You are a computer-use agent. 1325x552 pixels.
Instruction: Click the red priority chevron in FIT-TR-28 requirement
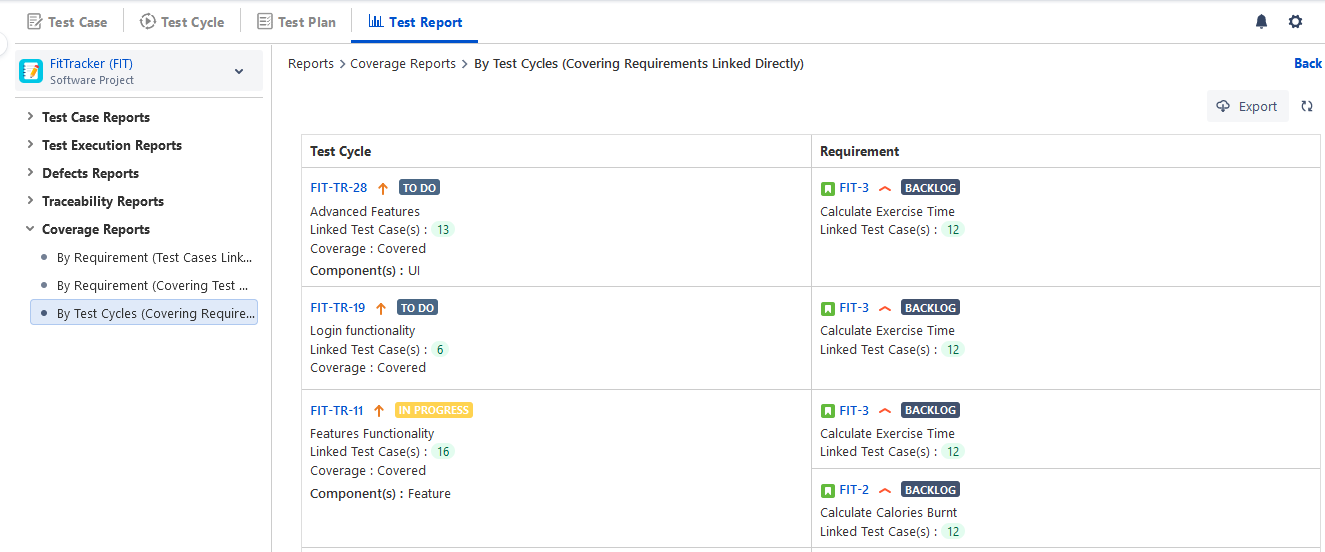coord(884,188)
